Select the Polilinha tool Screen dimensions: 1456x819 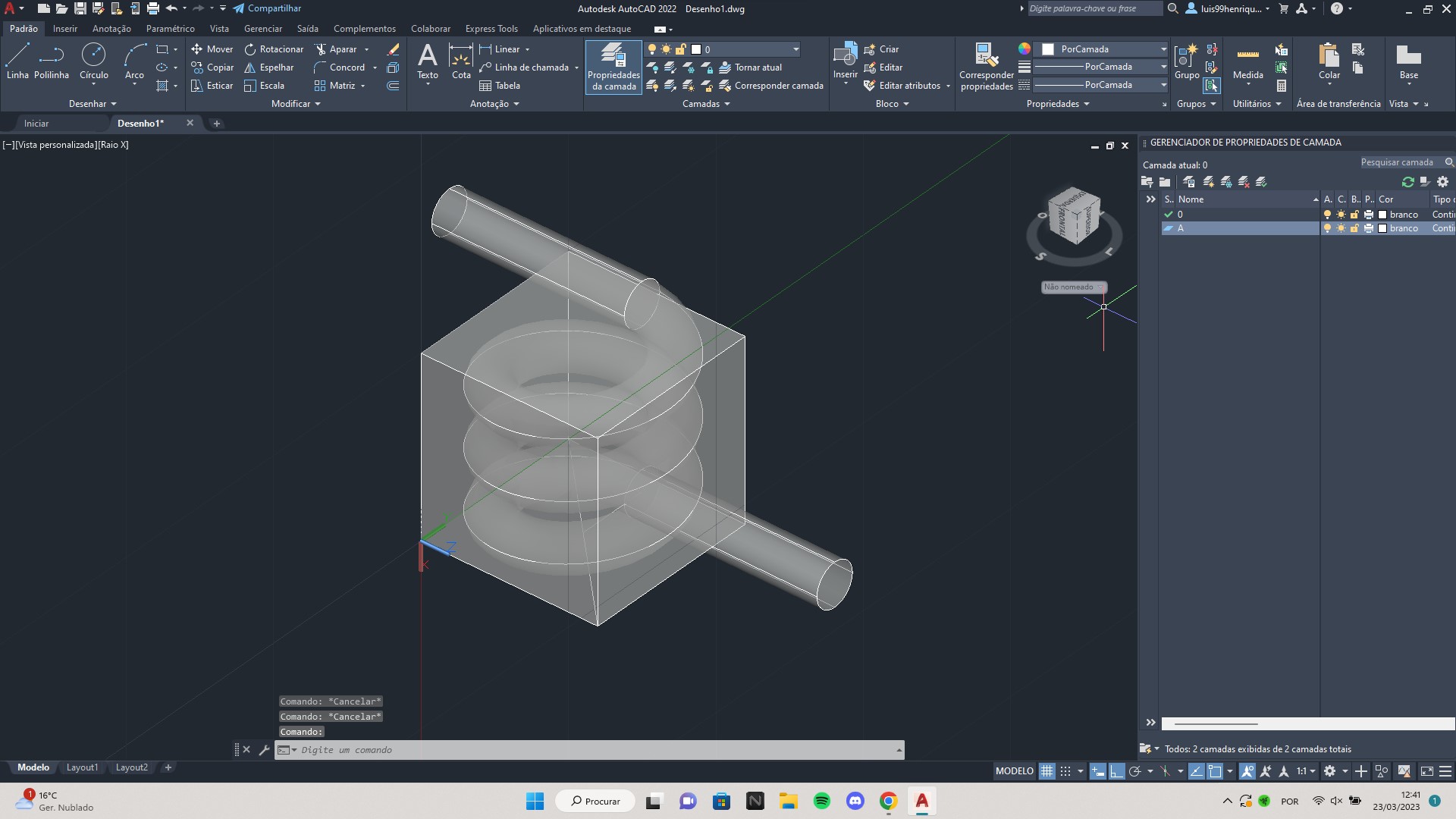tap(52, 61)
